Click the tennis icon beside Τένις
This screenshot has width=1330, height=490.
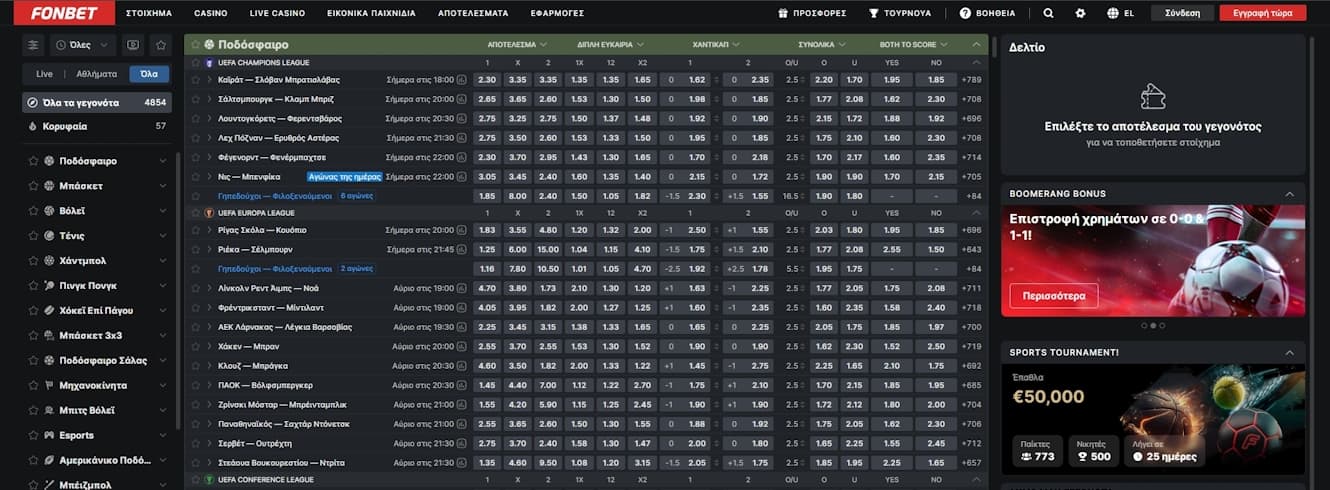point(48,236)
